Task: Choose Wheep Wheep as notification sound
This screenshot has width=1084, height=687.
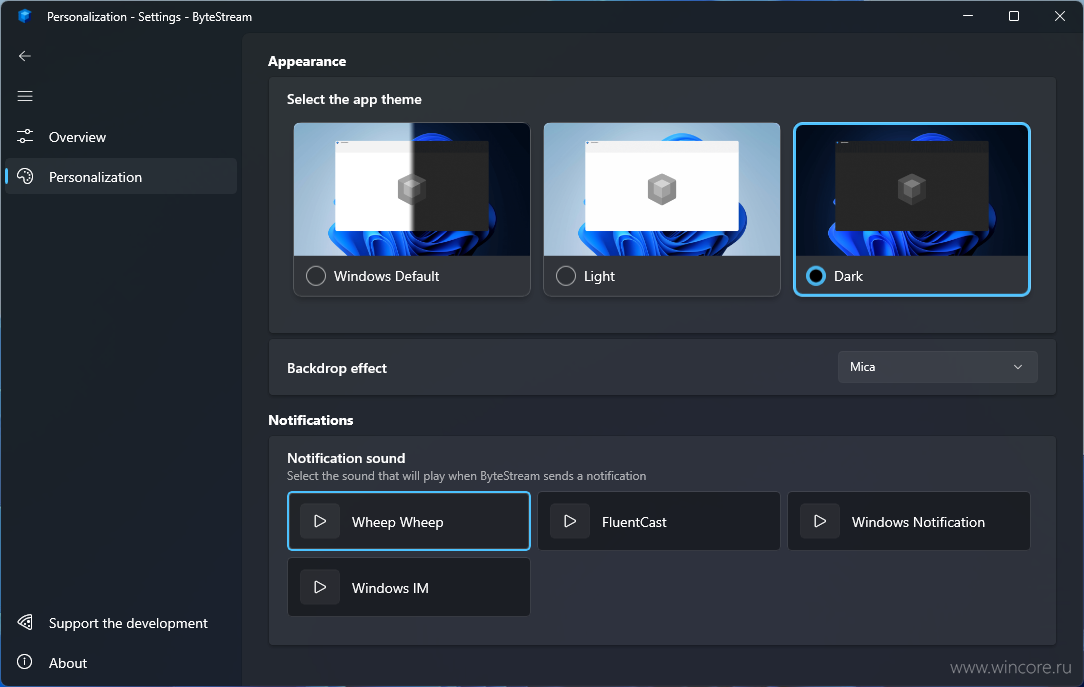Action: [409, 521]
